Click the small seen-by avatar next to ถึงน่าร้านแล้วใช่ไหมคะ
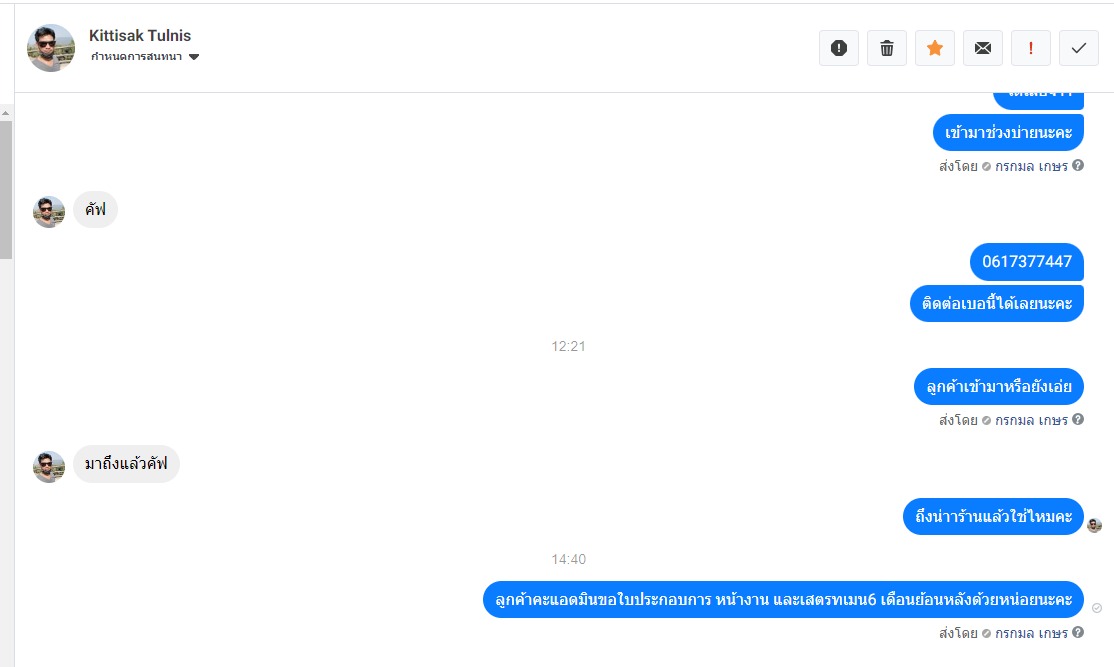Viewport: 1114px width, 667px height. click(x=1094, y=526)
